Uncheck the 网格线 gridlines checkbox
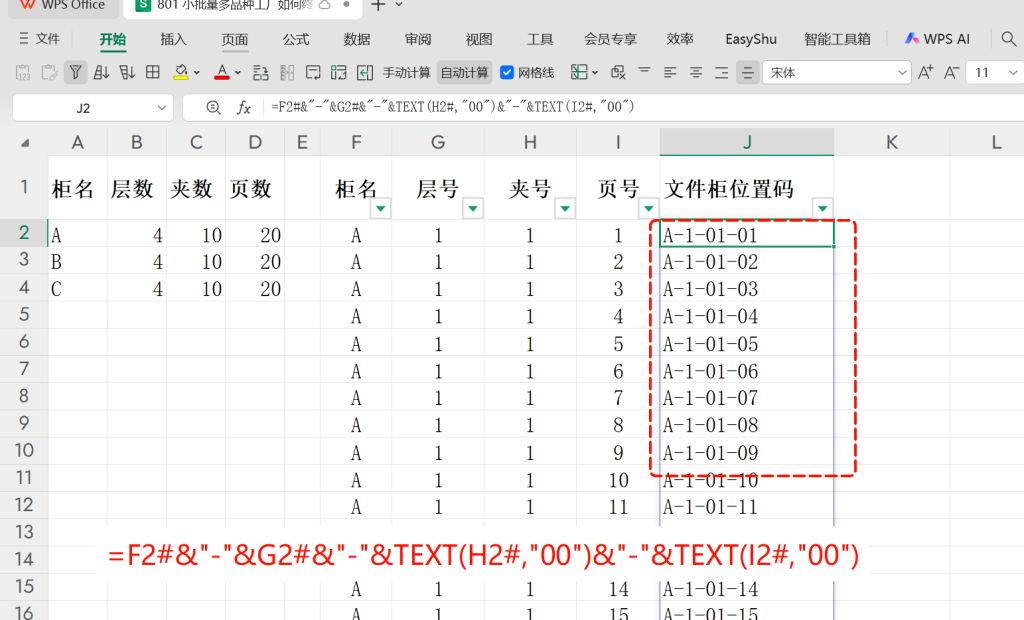Viewport: 1024px width, 620px height. (507, 73)
